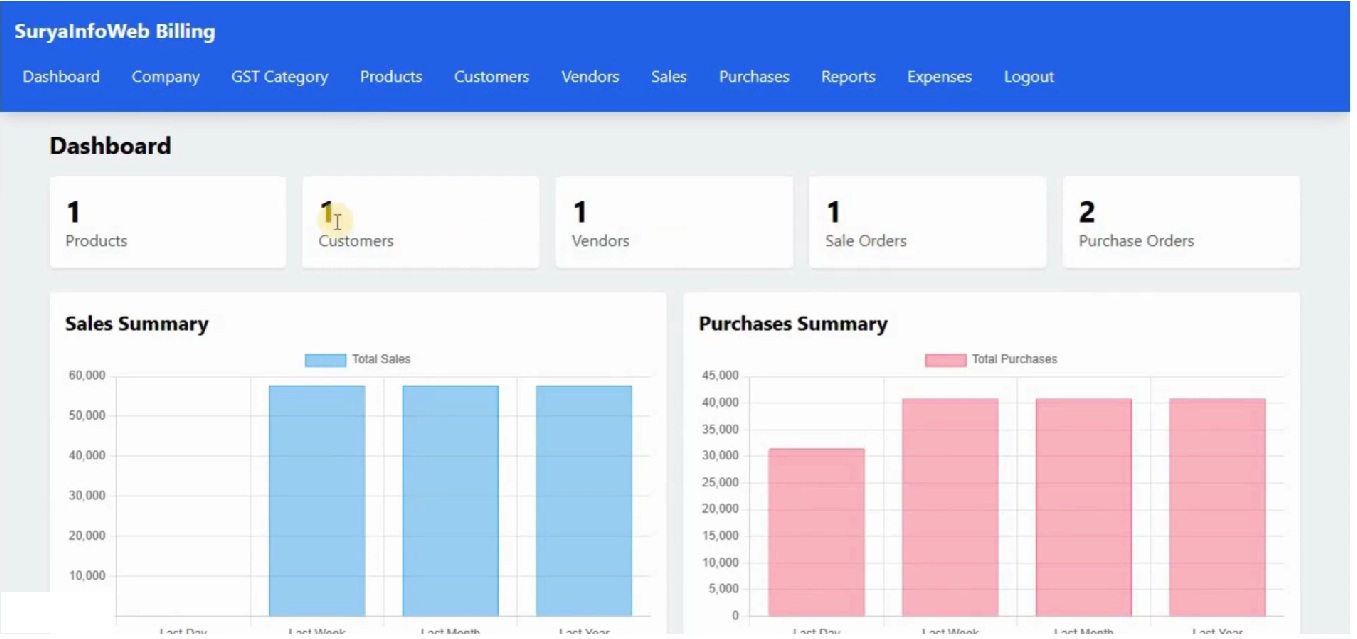Navigate to the Vendors page
The image size is (1357, 639).
click(x=589, y=76)
